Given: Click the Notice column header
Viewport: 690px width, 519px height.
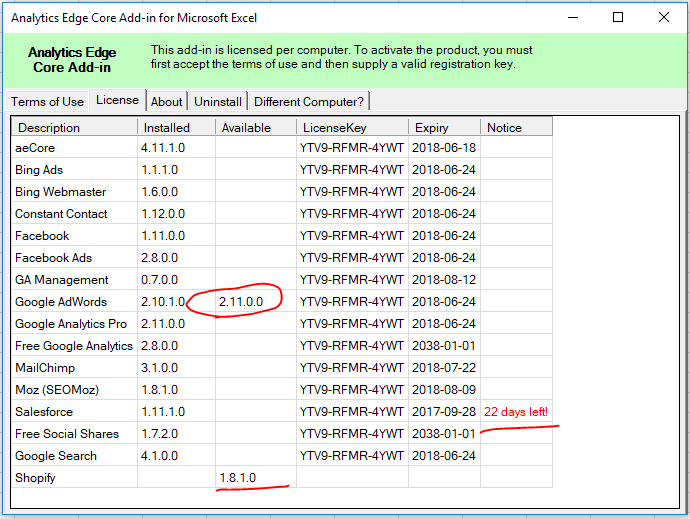Looking at the screenshot, I should pos(517,127).
